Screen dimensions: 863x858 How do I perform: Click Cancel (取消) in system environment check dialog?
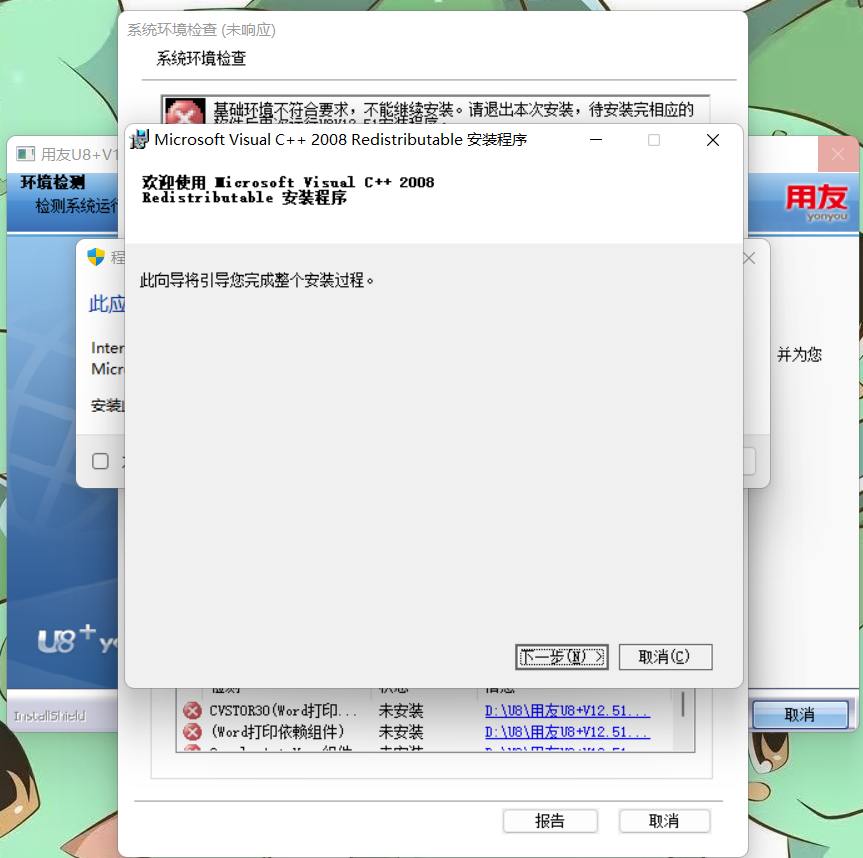[664, 821]
